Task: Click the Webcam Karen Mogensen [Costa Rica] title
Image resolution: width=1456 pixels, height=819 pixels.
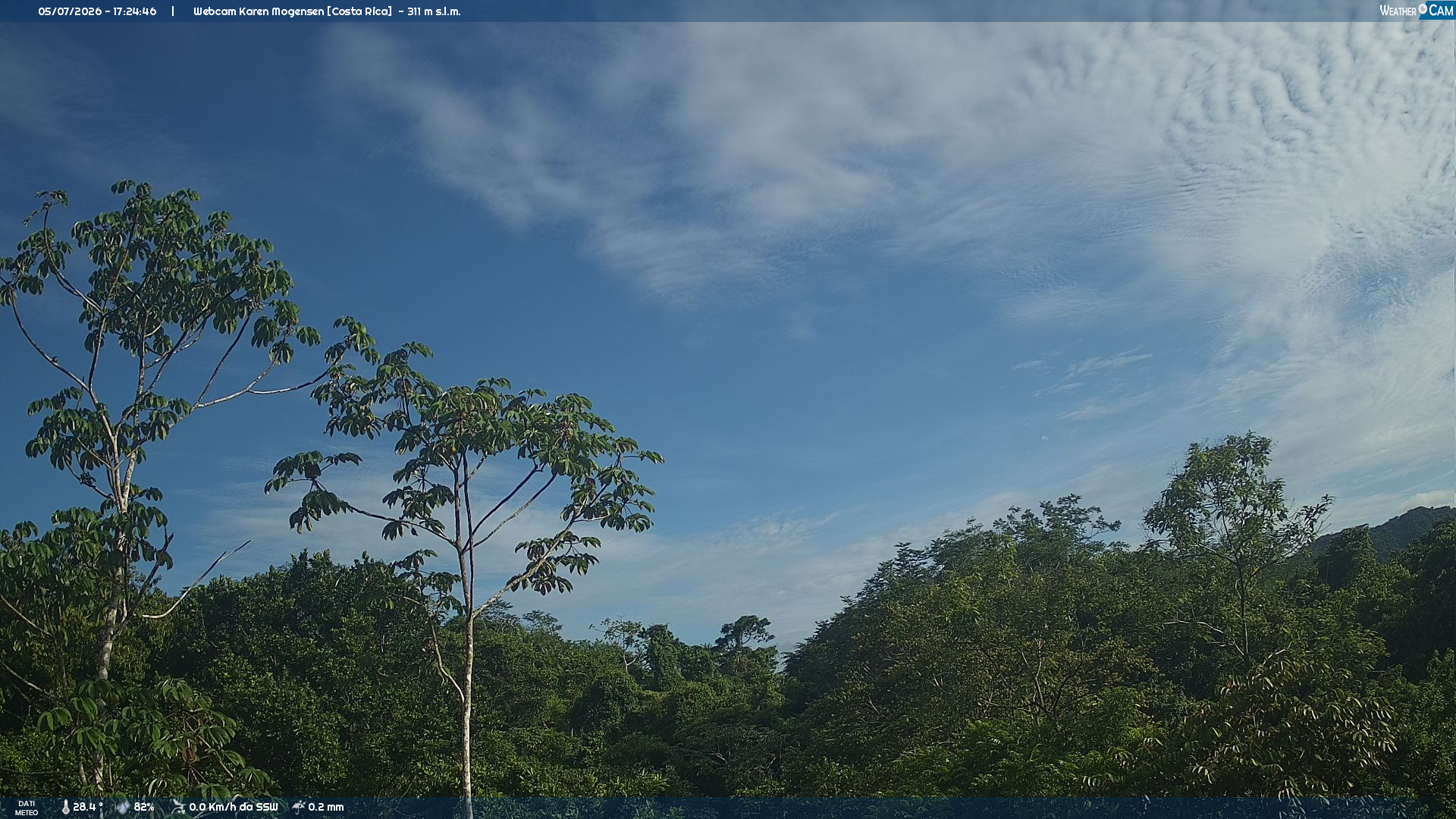Action: click(x=293, y=11)
